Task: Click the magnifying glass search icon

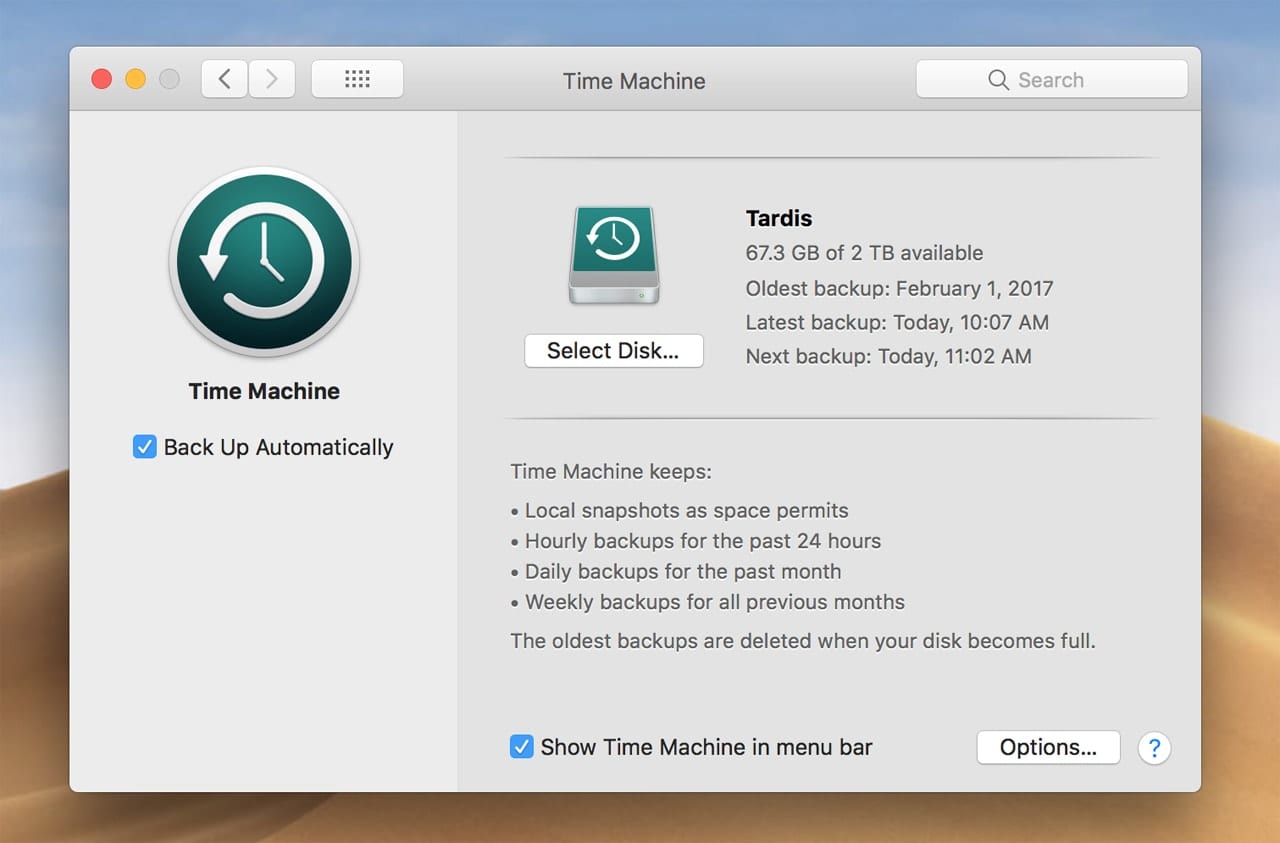Action: click(998, 80)
